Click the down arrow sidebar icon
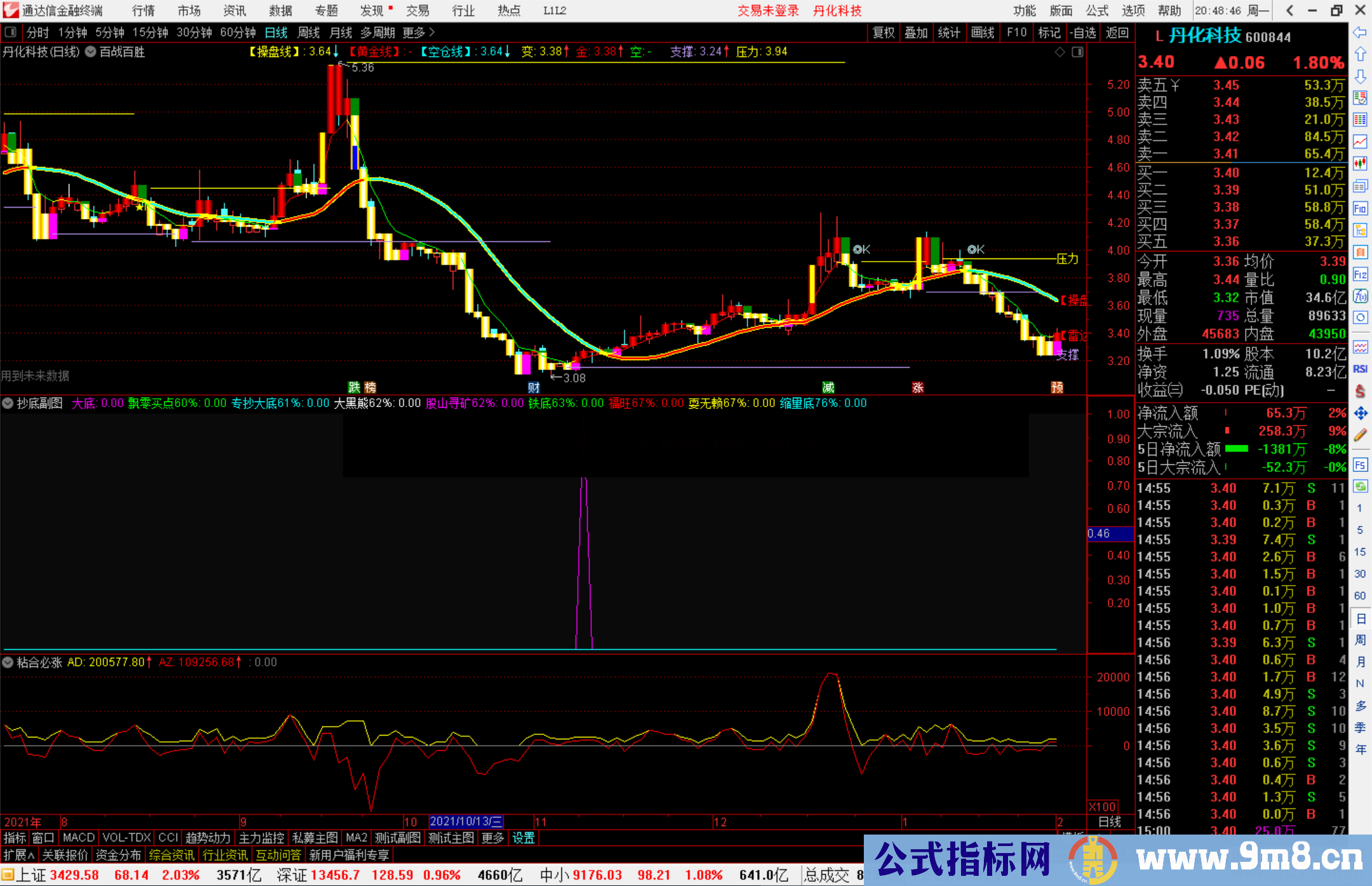Screen dimensions: 1372x886 (1360, 76)
